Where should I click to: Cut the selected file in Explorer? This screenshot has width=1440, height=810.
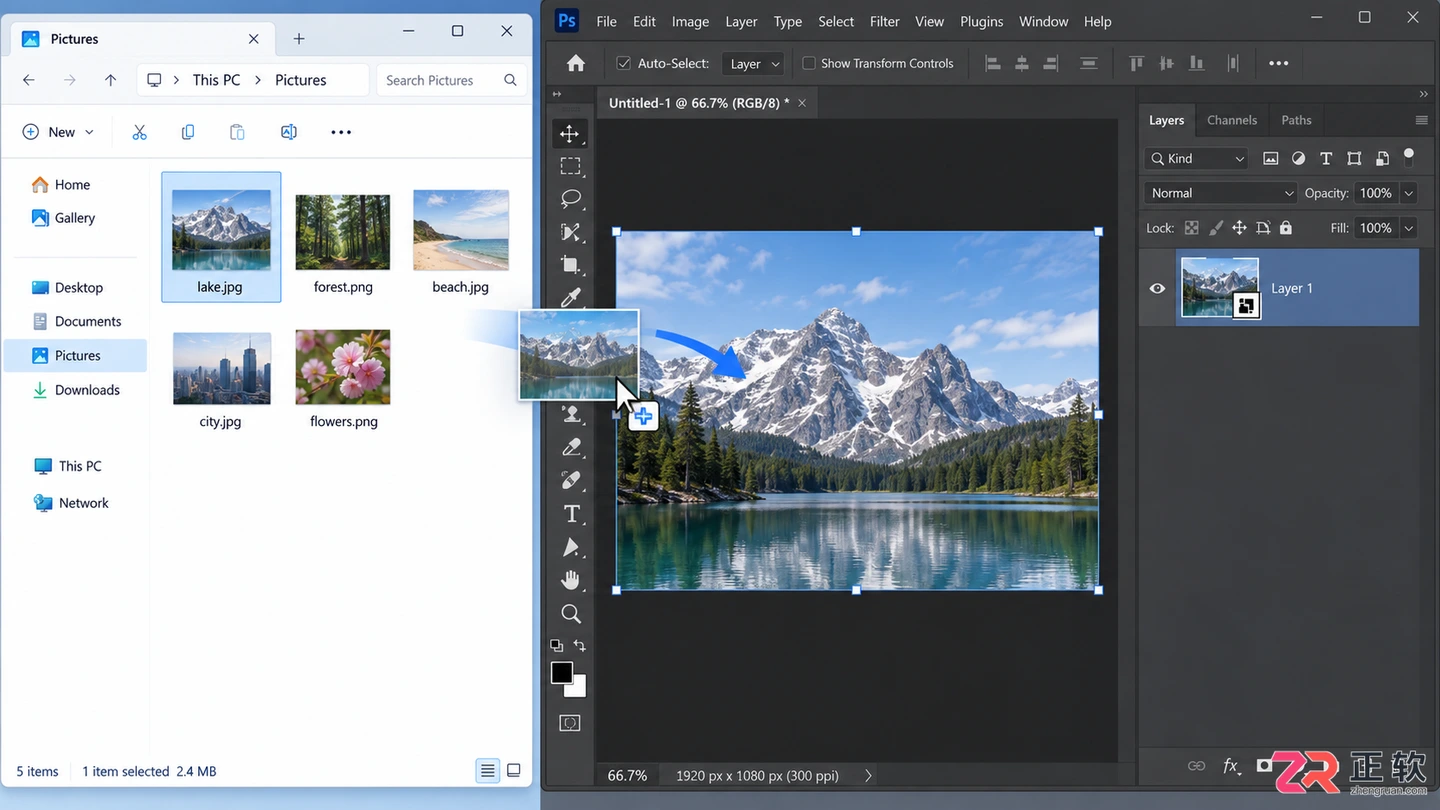point(139,132)
